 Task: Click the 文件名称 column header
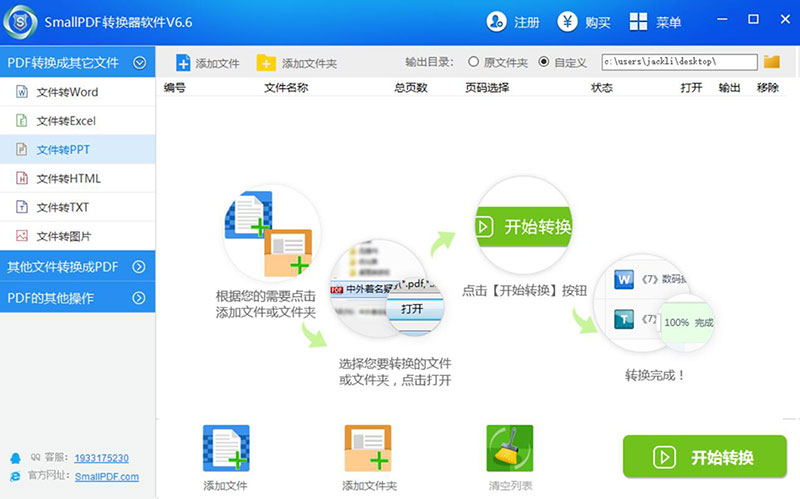click(x=286, y=88)
